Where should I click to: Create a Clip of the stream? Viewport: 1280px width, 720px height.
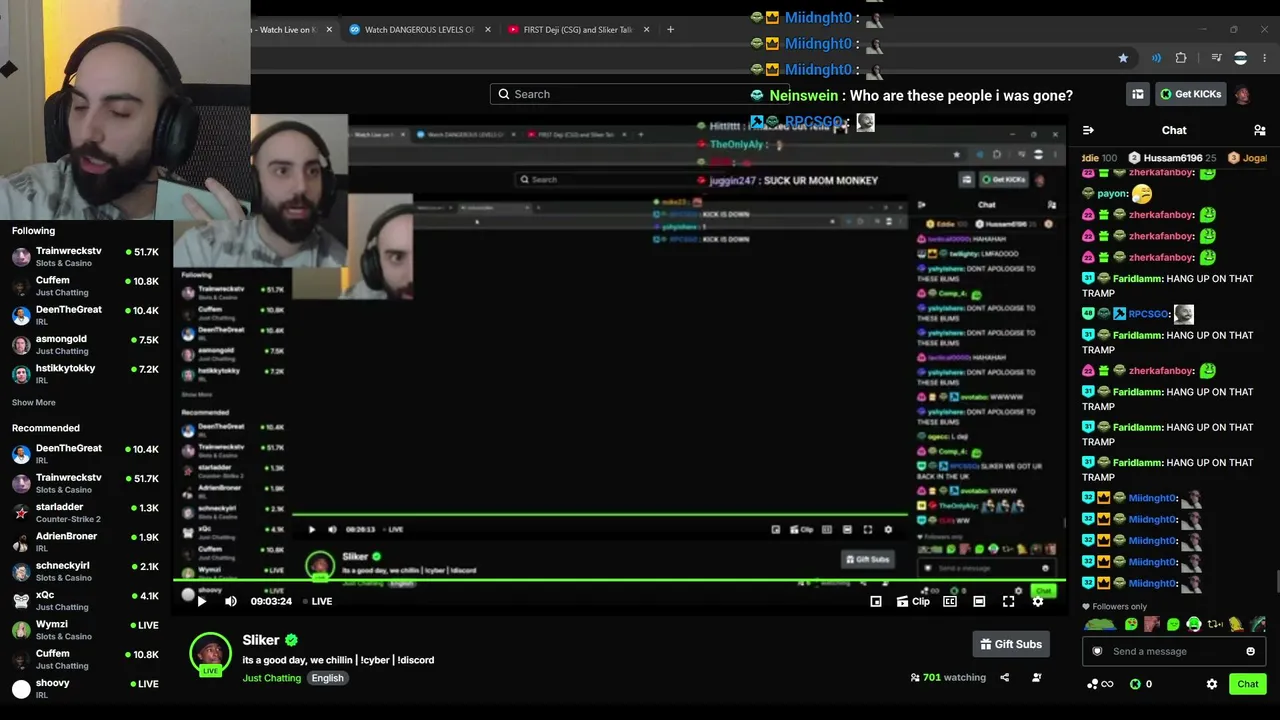[x=913, y=601]
